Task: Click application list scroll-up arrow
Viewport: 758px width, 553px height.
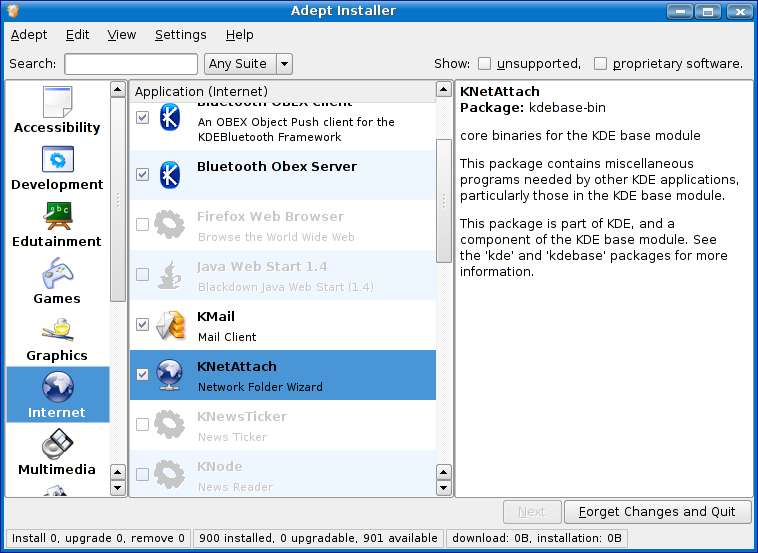Action: pyautogui.click(x=443, y=90)
